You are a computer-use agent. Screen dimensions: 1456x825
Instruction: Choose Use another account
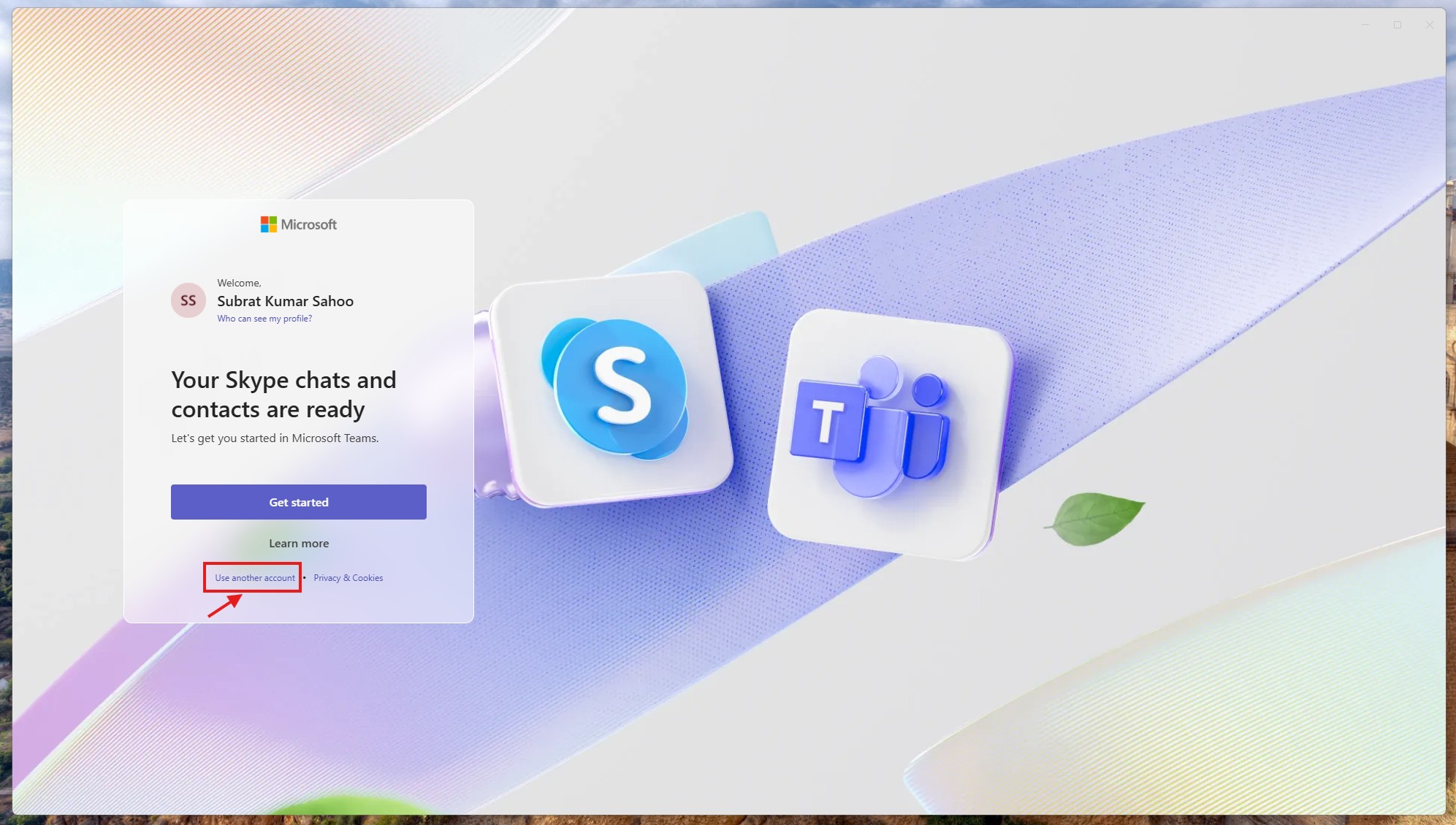point(255,577)
